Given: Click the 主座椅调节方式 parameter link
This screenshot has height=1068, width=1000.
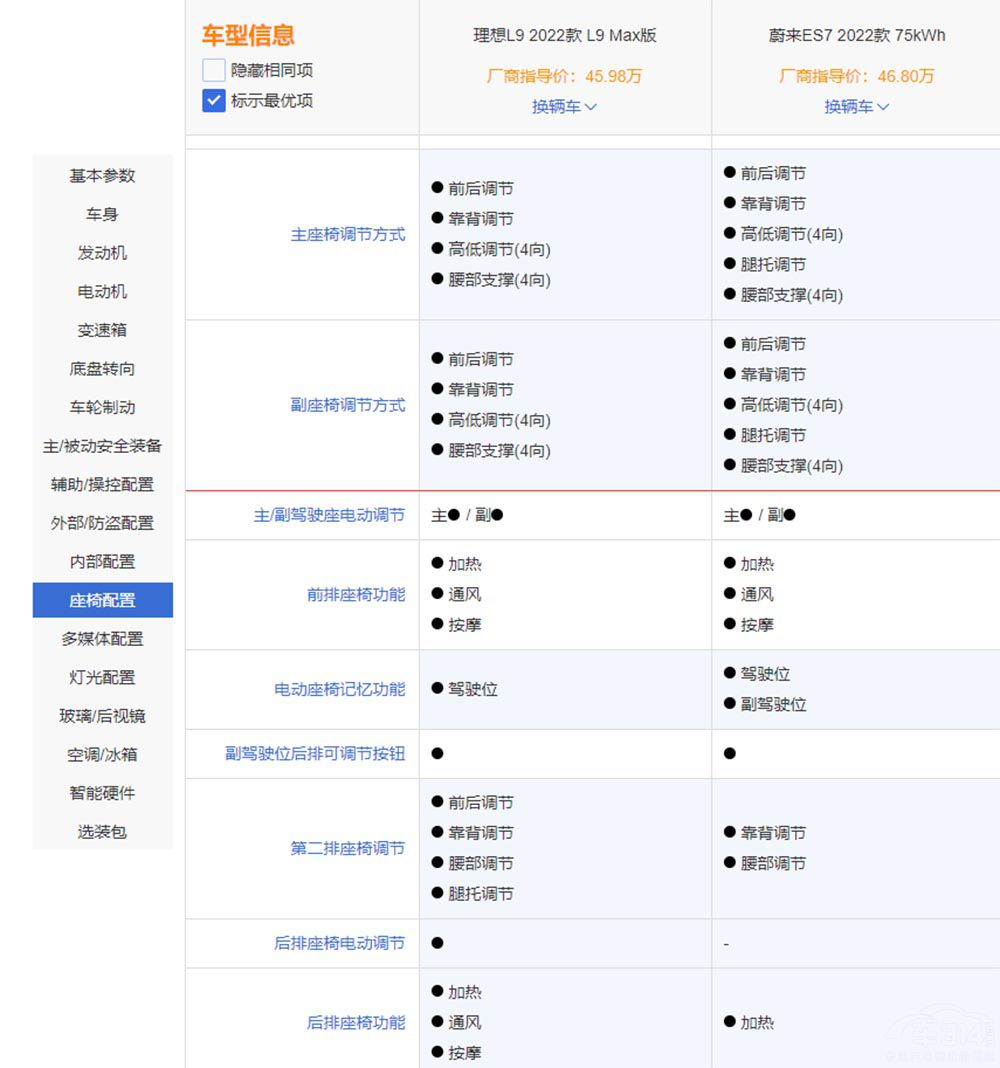Looking at the screenshot, I should coord(347,234).
